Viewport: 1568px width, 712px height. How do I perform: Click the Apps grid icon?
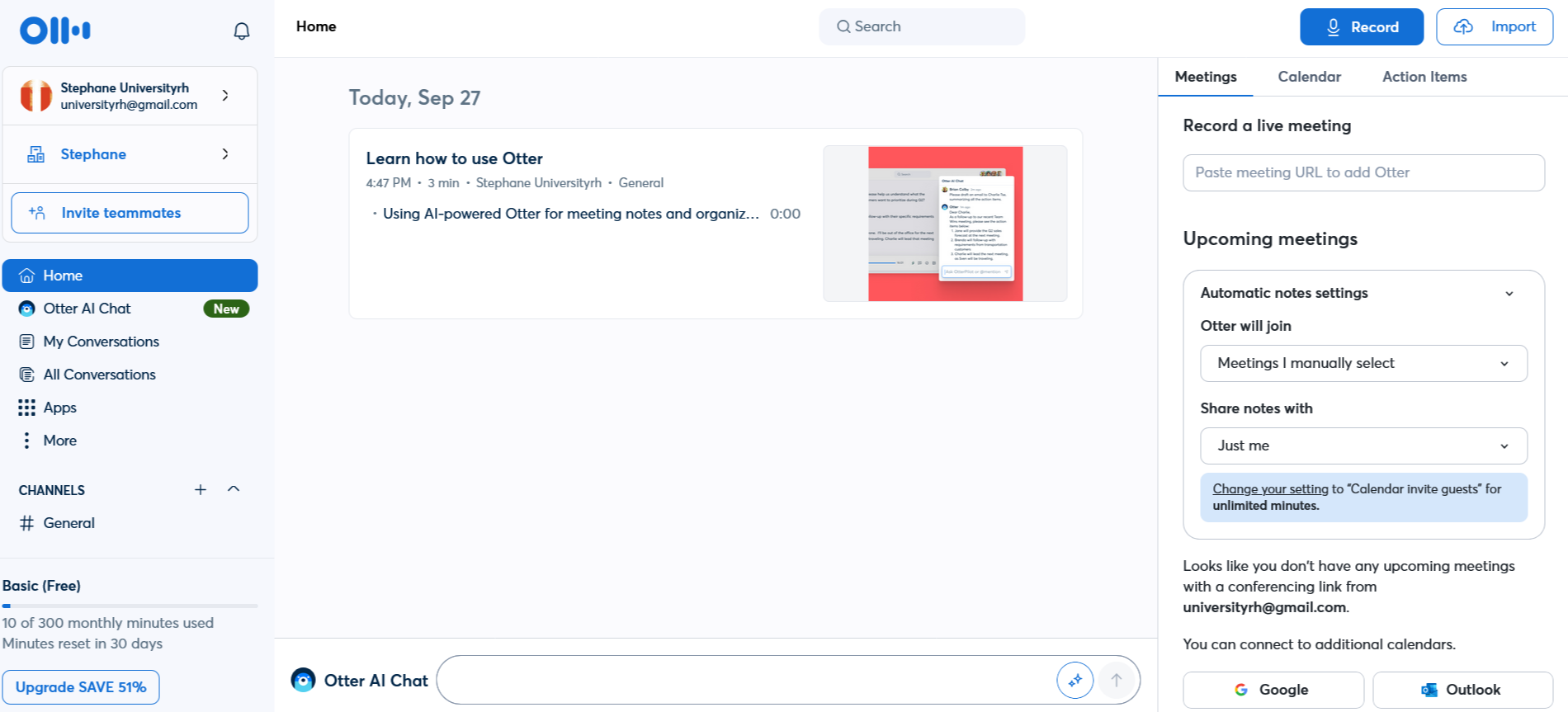point(27,408)
